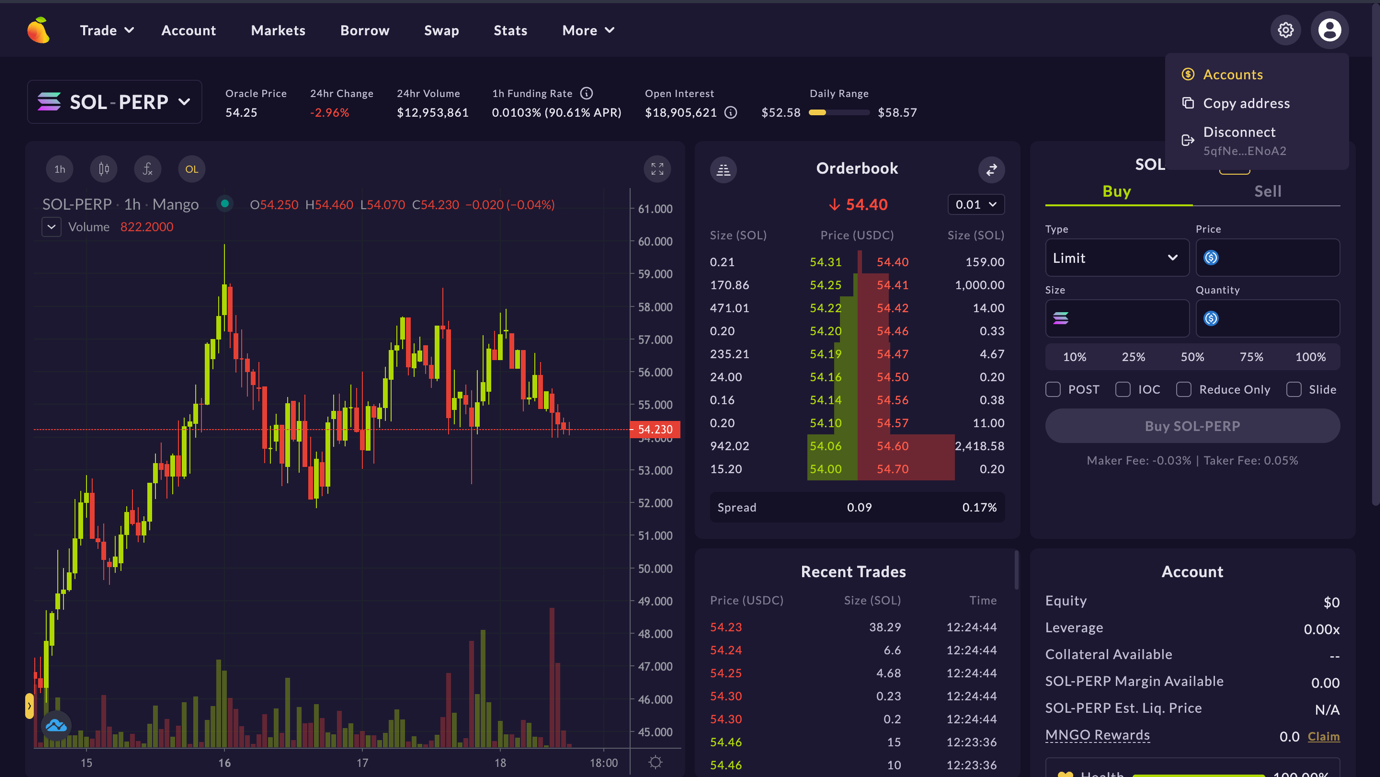Open the settings gear icon
The image size is (1380, 777).
1286,29
